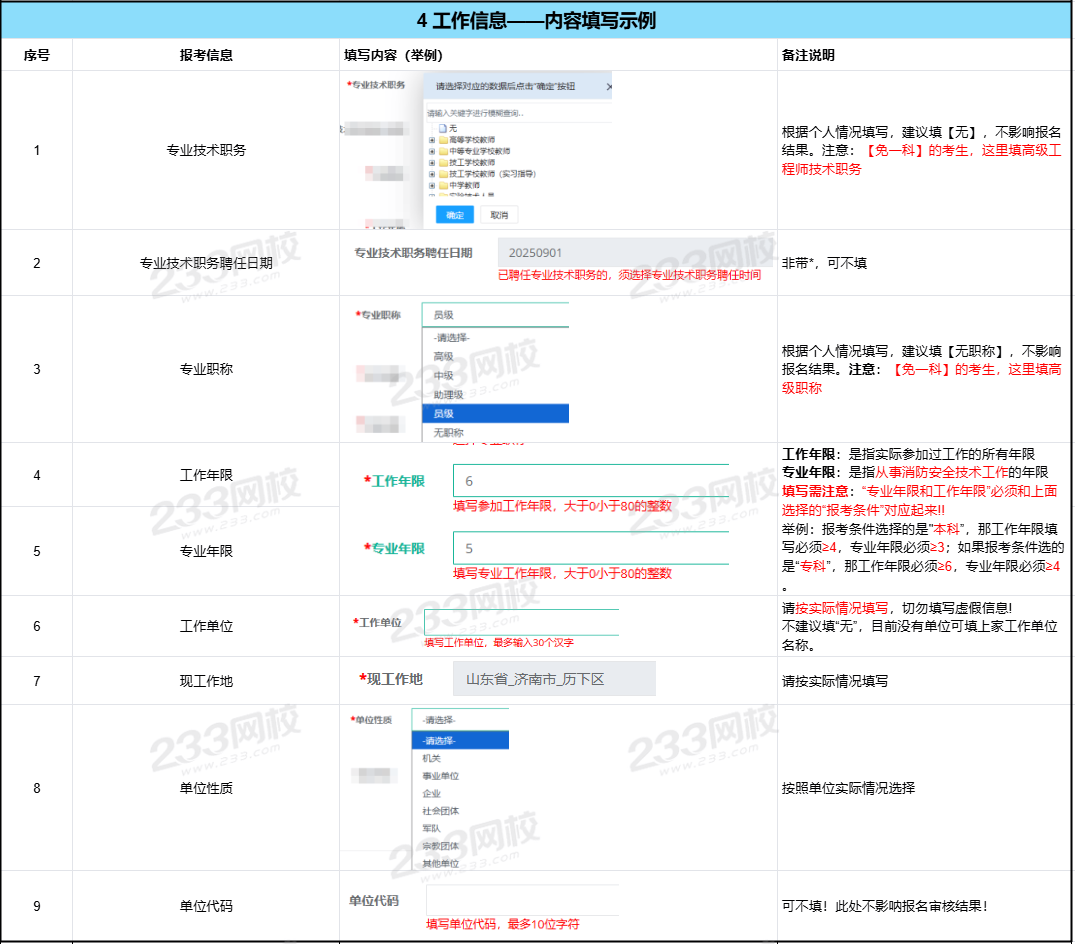Click the 专业技术职务聘任日期 cell in row 2
Image resolution: width=1075 pixels, height=944 pixels.
coord(206,263)
